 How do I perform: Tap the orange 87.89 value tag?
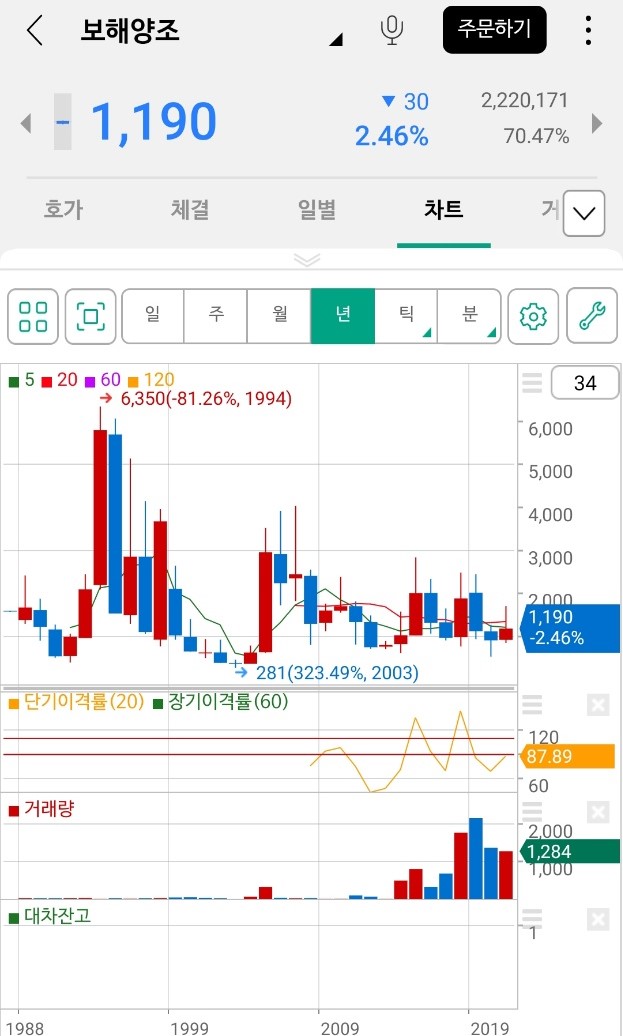(568, 756)
